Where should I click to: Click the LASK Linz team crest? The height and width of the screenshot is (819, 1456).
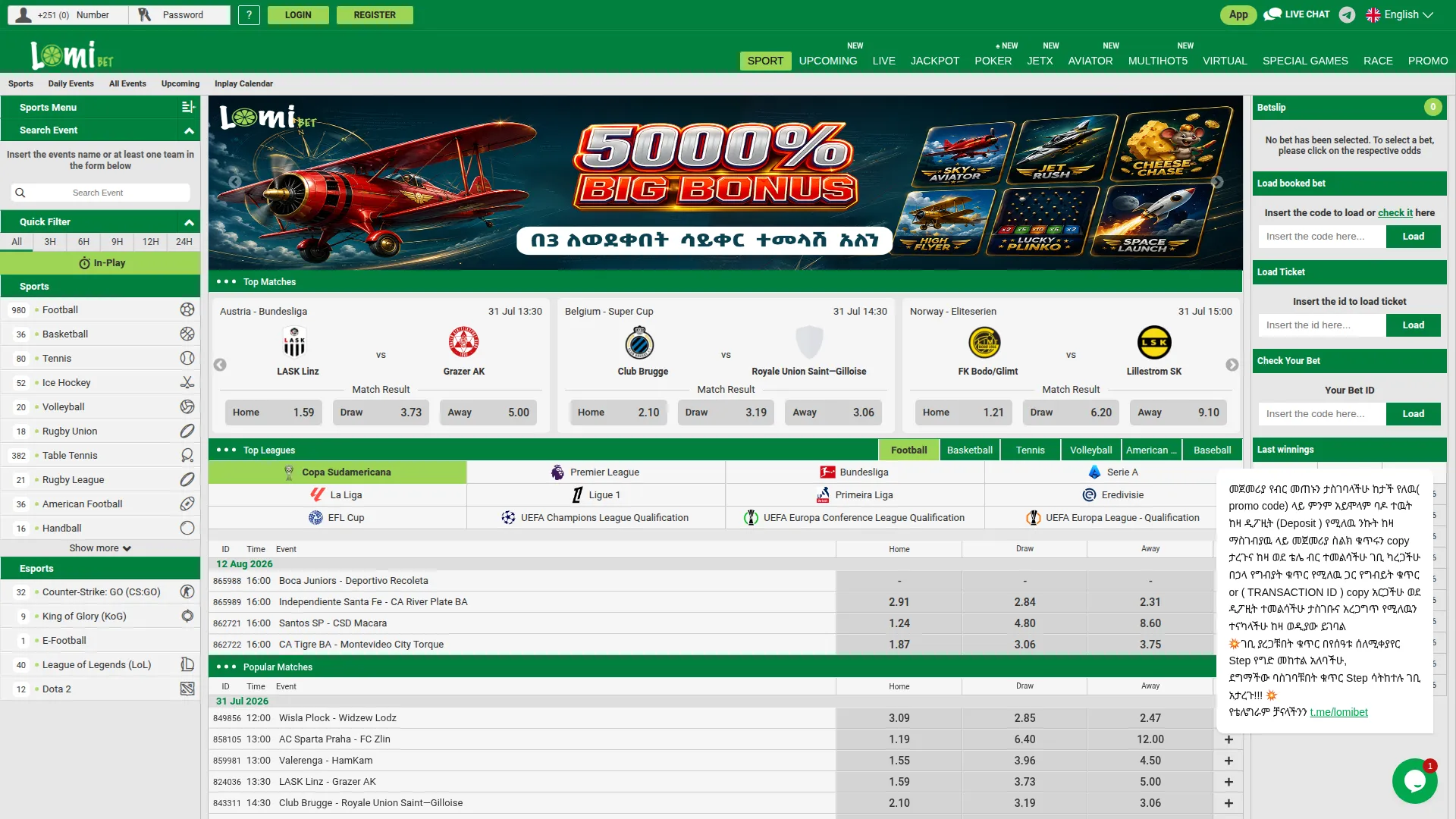click(294, 342)
